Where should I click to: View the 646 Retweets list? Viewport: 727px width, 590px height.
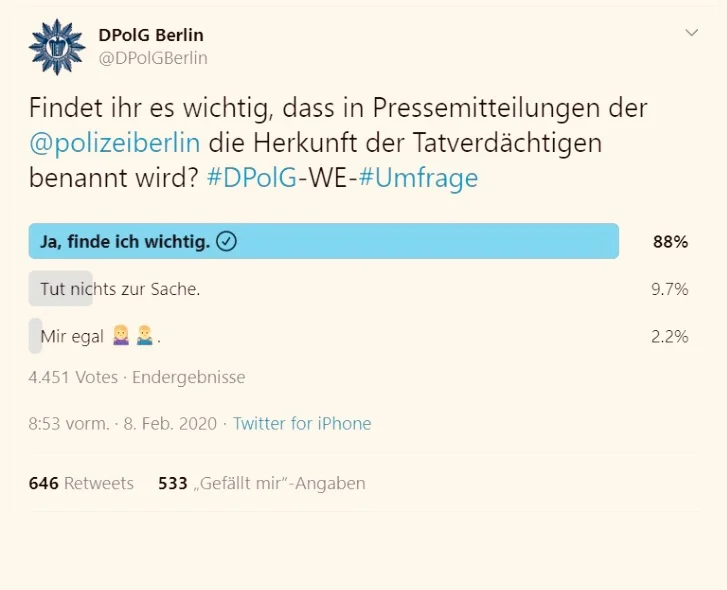pos(81,483)
